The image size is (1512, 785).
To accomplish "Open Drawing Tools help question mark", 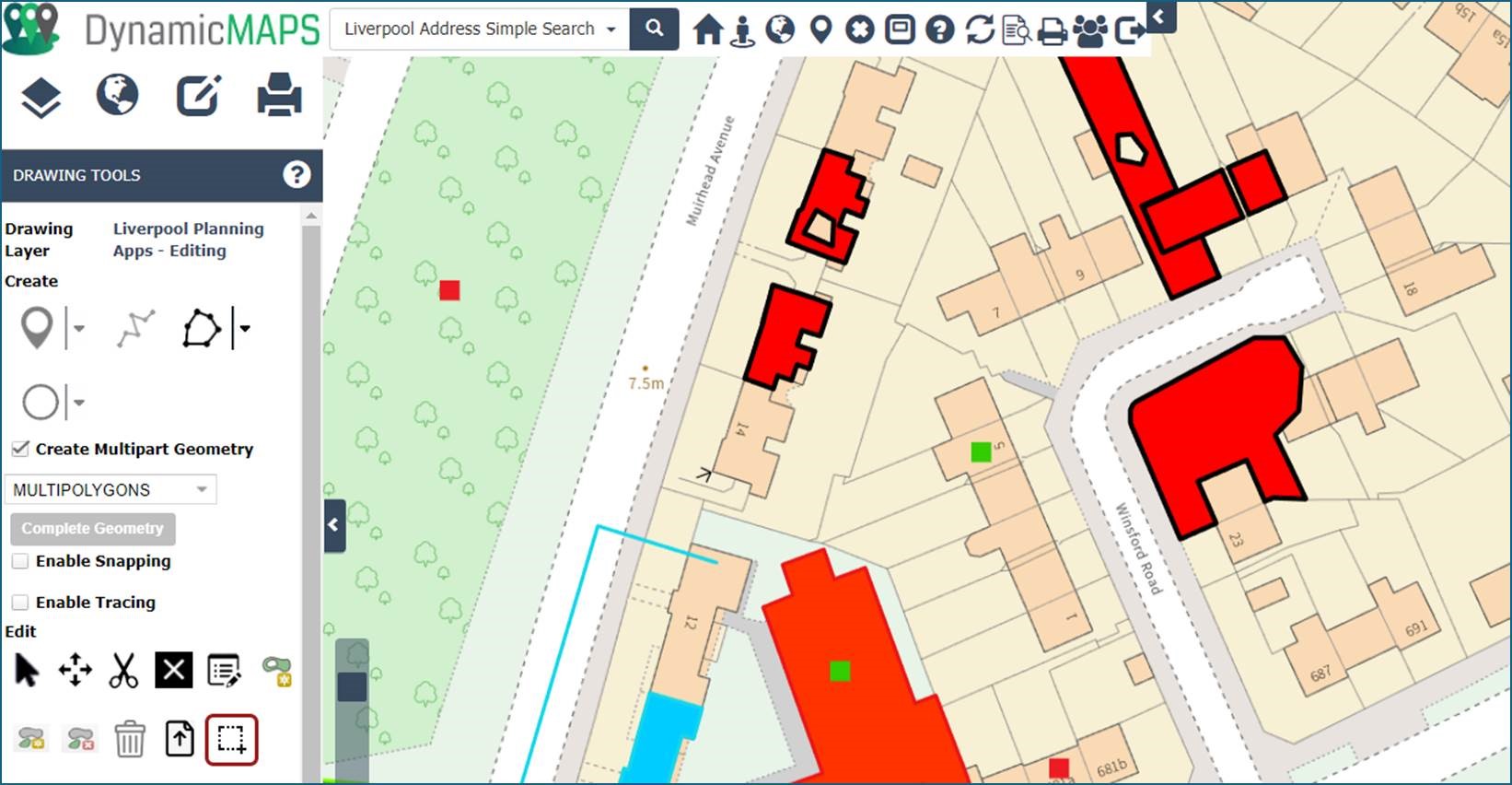I will click(297, 174).
